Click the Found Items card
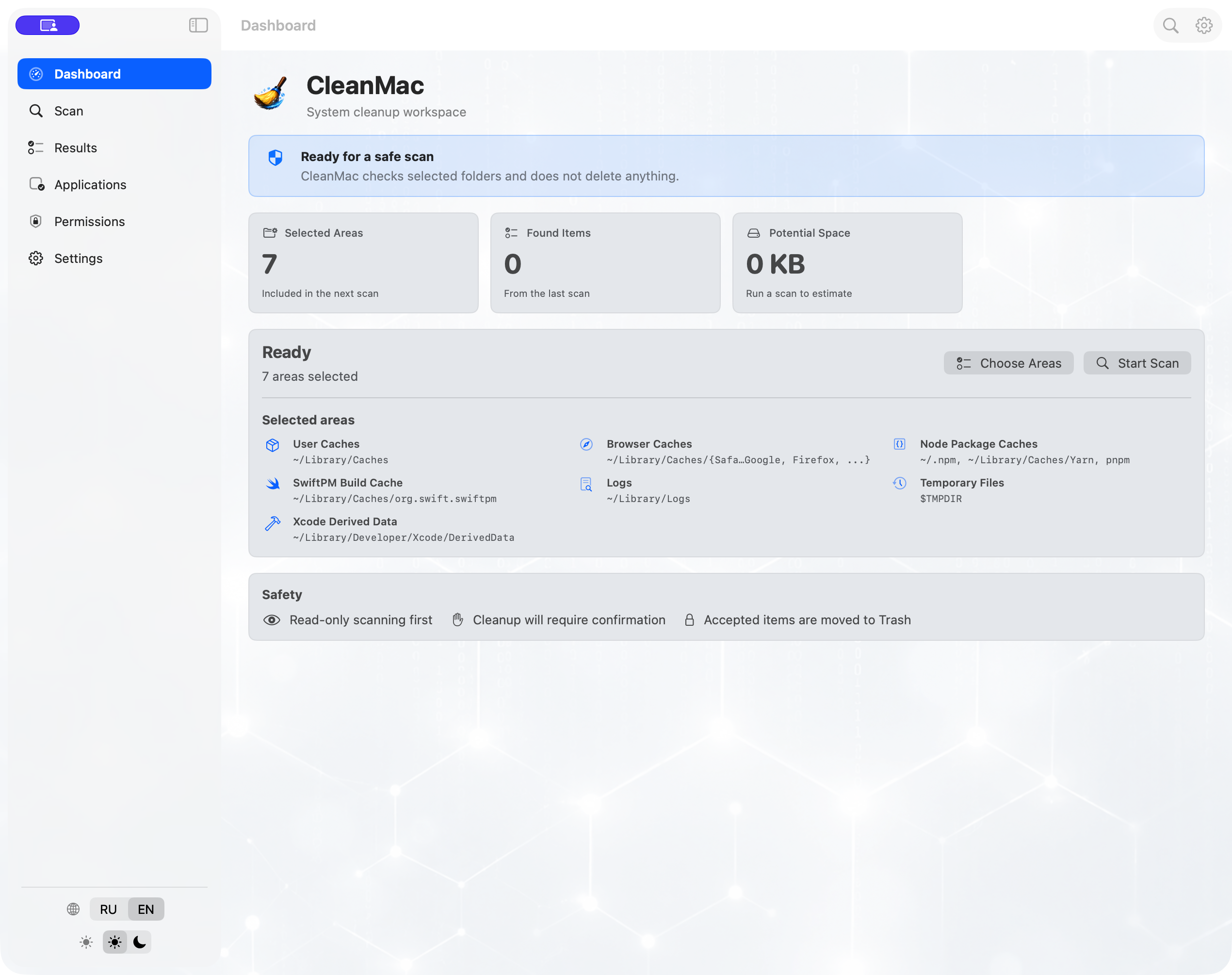 click(605, 262)
